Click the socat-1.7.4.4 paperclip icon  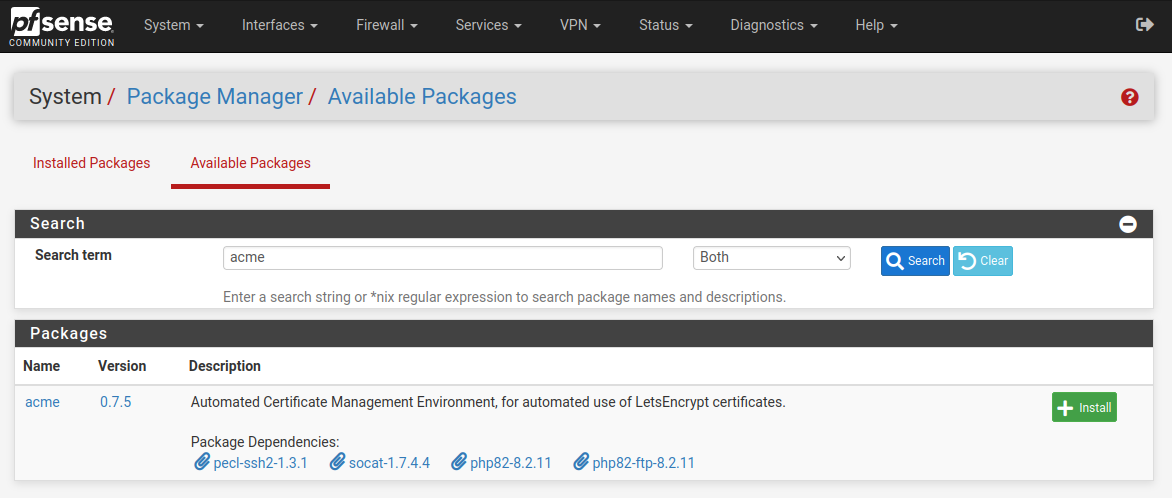[x=337, y=462]
